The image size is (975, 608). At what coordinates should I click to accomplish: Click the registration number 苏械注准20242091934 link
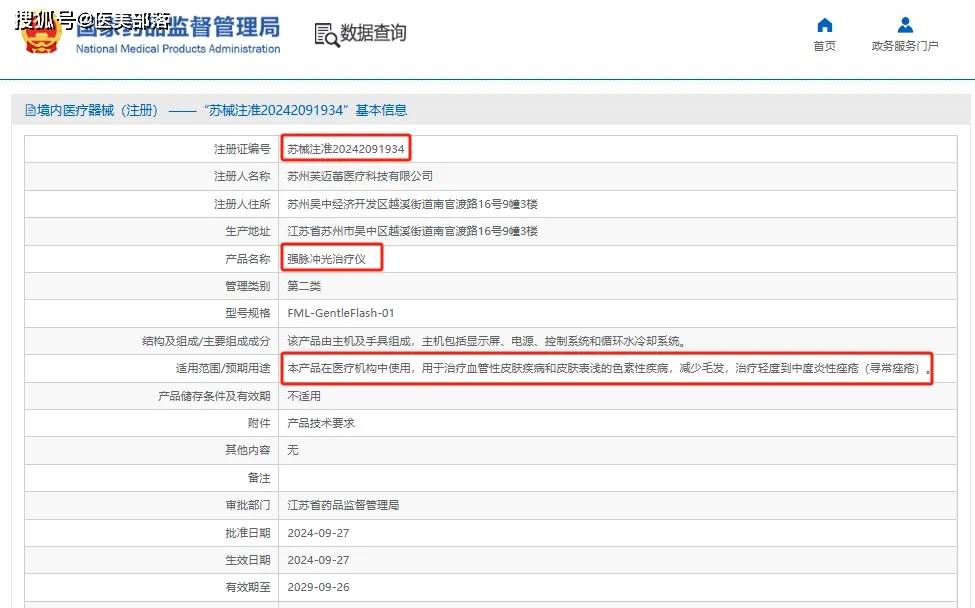pyautogui.click(x=346, y=147)
